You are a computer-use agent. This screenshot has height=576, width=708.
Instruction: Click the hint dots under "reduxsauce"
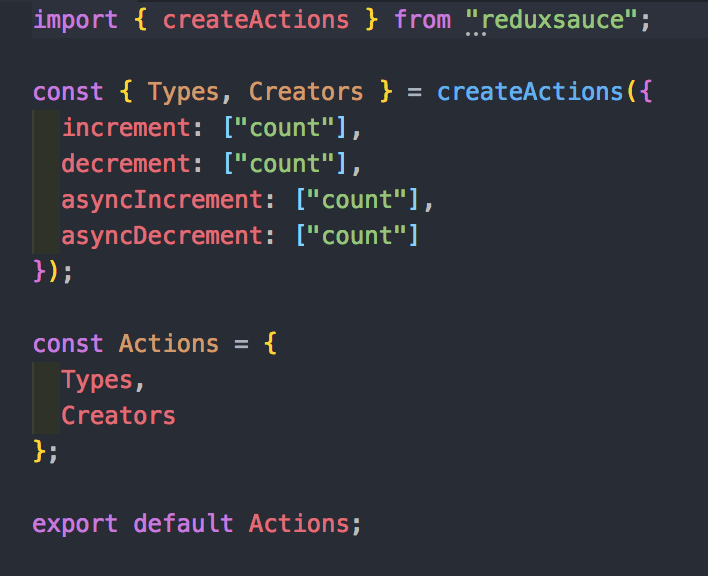[x=474, y=35]
